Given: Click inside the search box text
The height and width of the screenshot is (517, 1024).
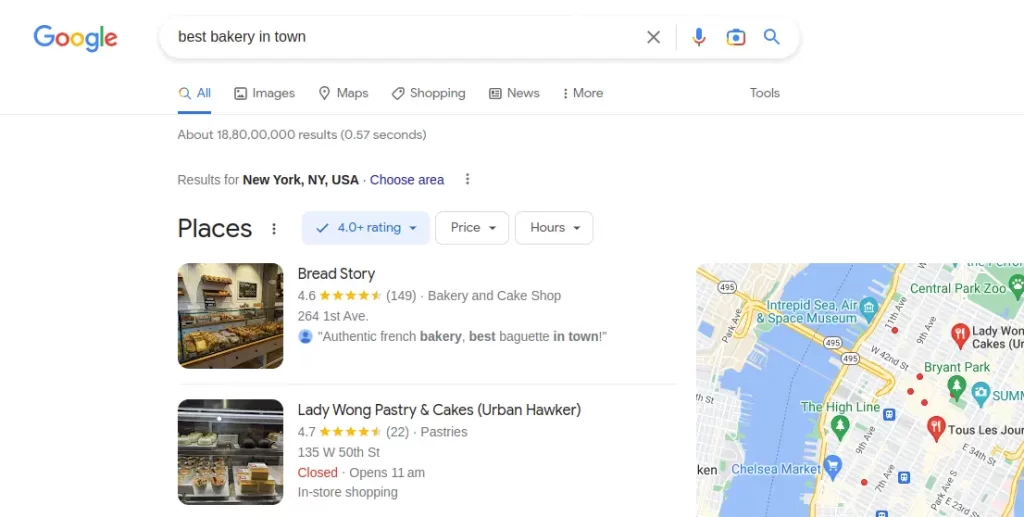Looking at the screenshot, I should pos(242,37).
